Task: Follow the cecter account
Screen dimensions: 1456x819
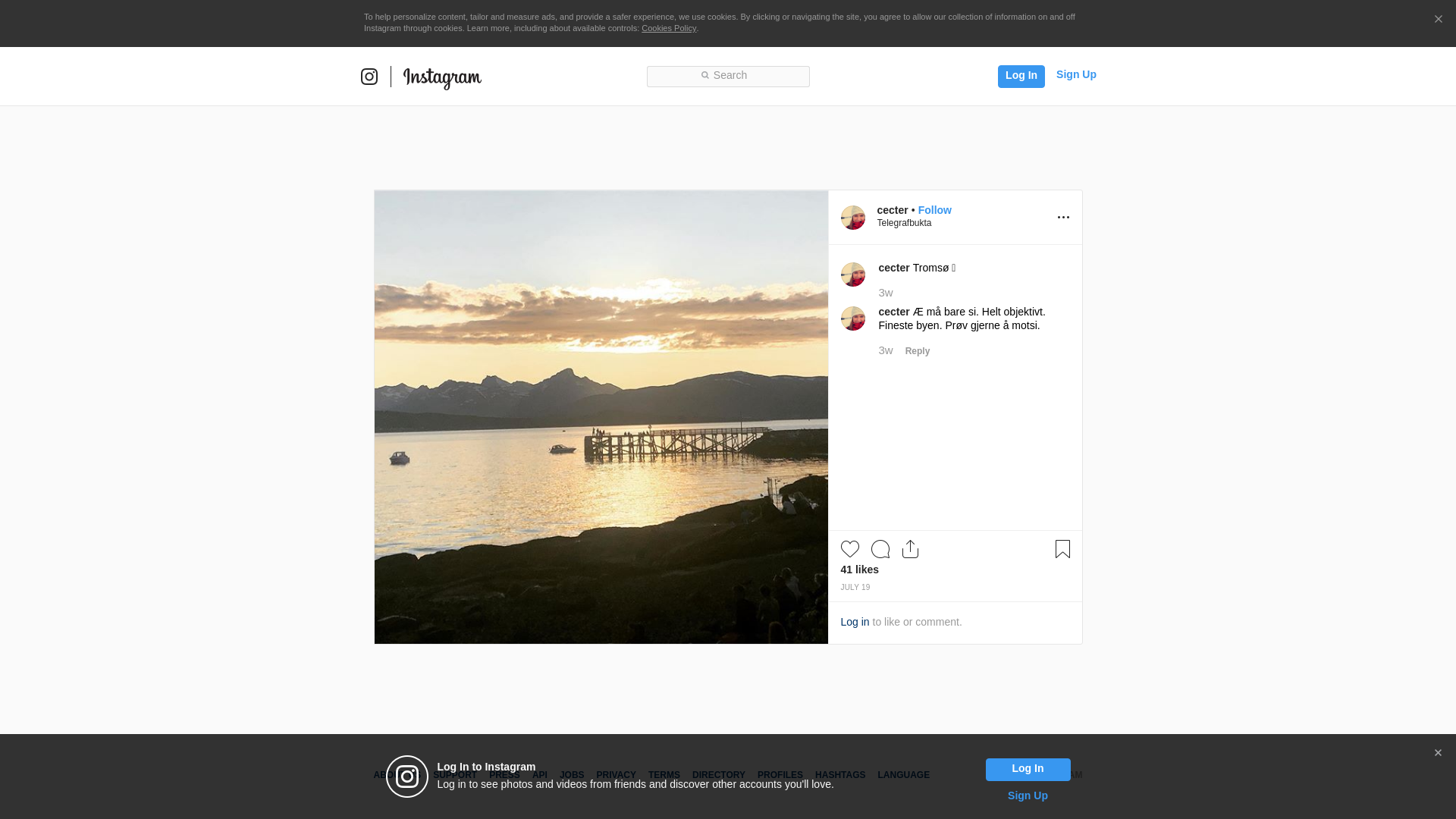Action: pos(934,210)
